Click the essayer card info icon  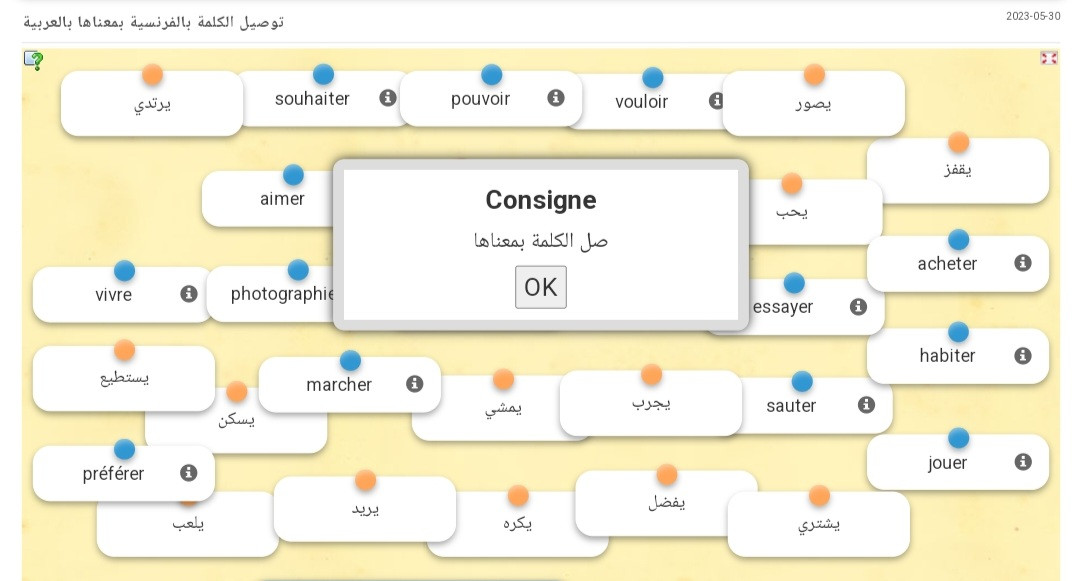(x=858, y=306)
